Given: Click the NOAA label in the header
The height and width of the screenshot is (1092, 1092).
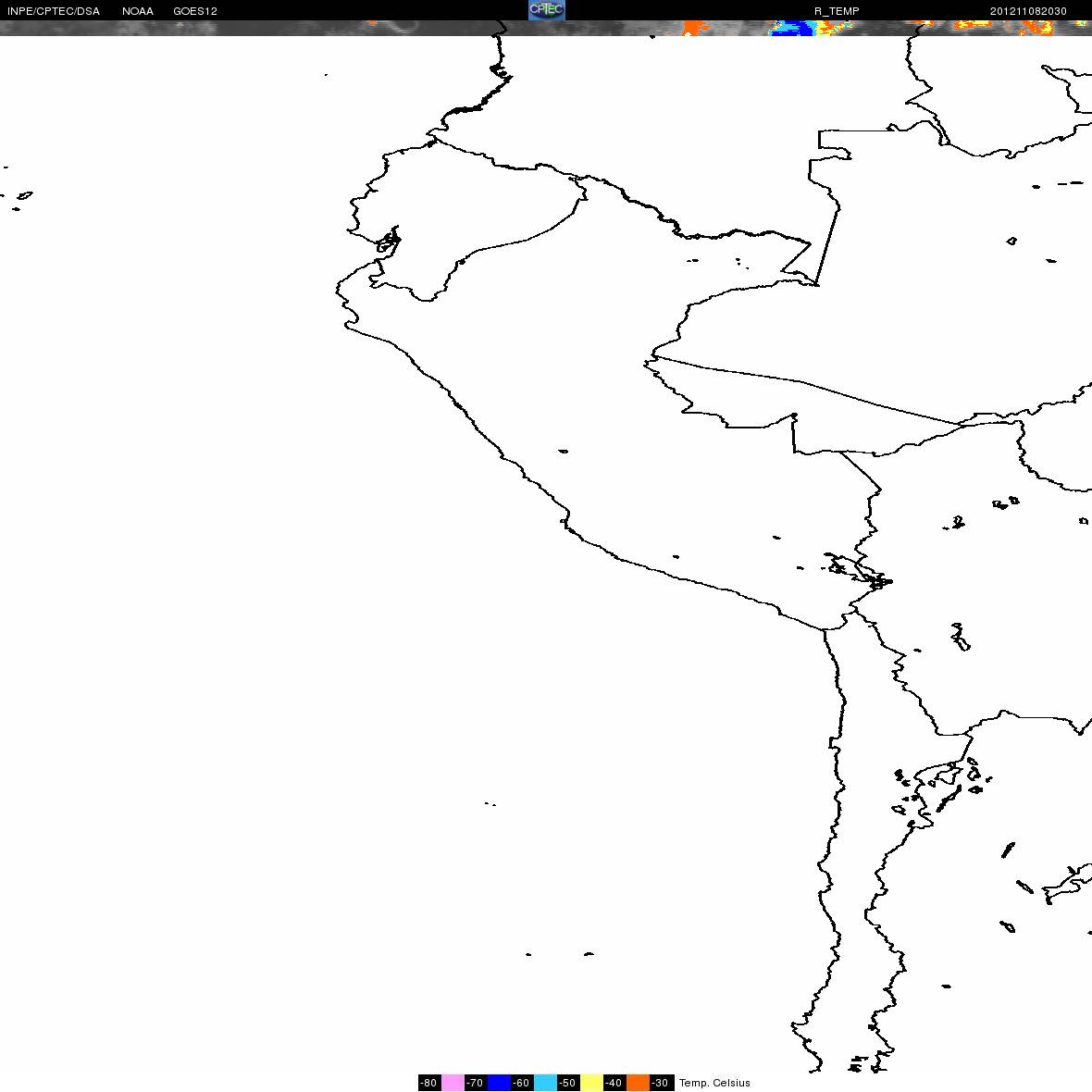Looking at the screenshot, I should coord(137,11).
